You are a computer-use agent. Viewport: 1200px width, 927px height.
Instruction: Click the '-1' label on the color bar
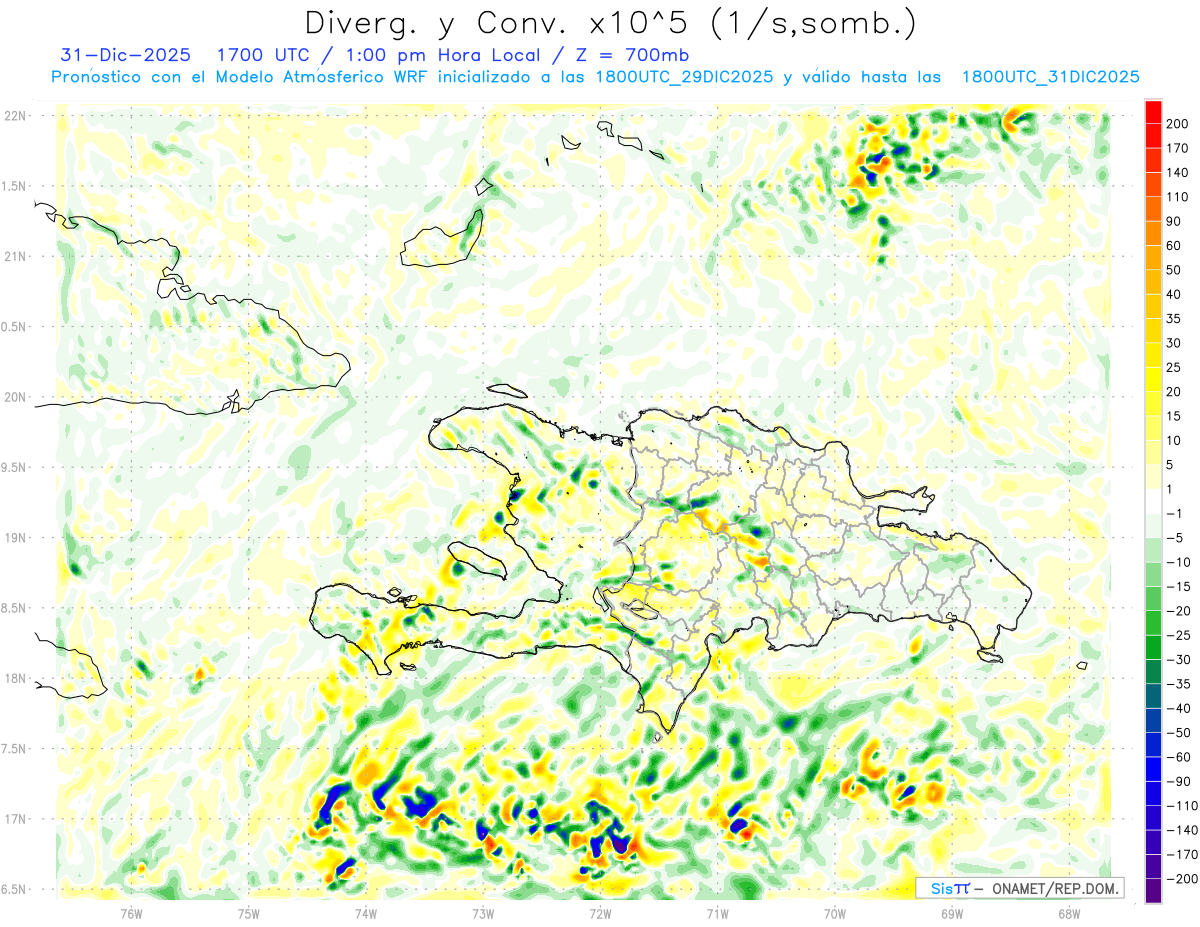pyautogui.click(x=1174, y=514)
